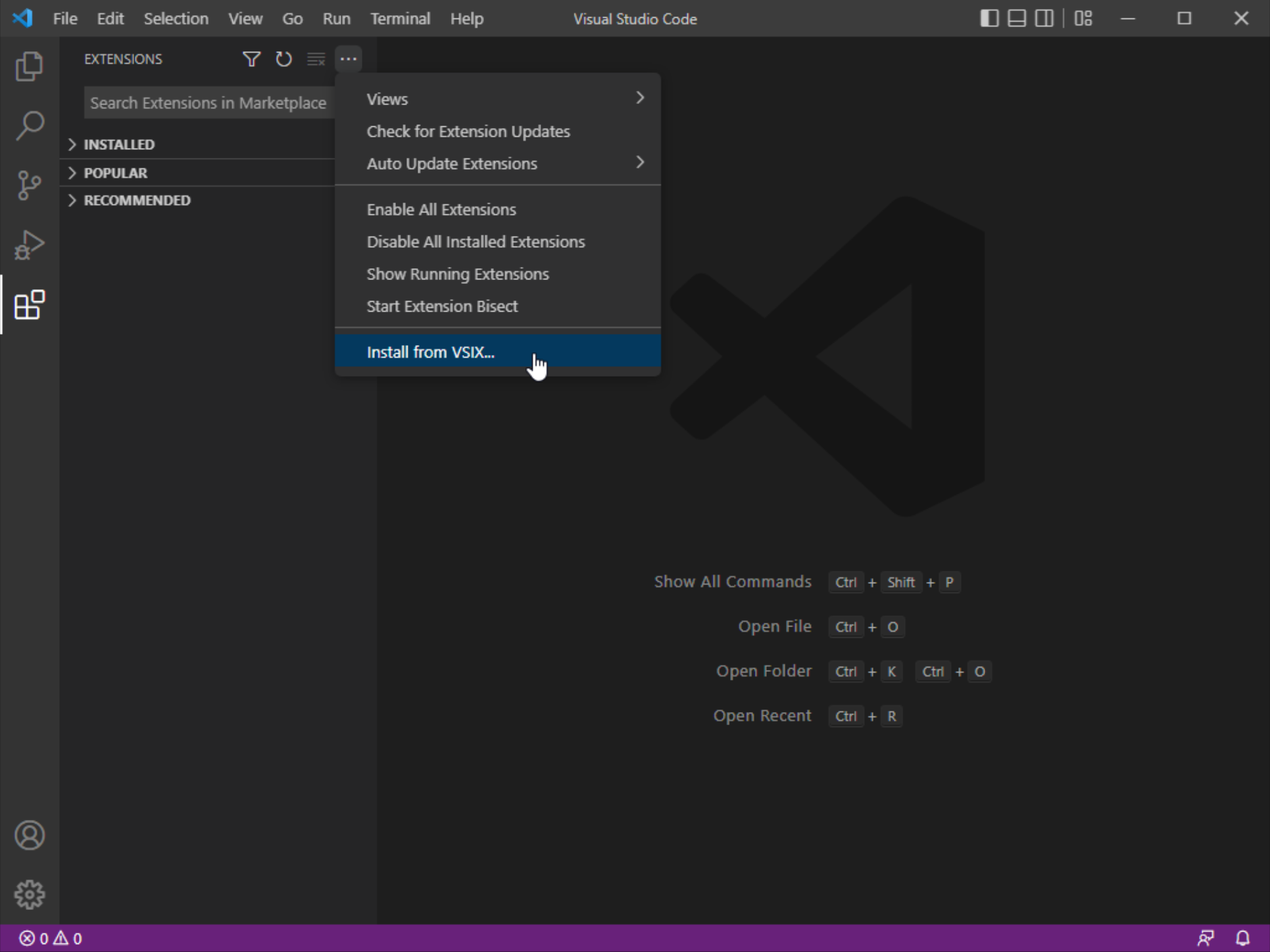Toggle Panel layout icon
The width and height of the screenshot is (1270, 952).
[1017, 18]
